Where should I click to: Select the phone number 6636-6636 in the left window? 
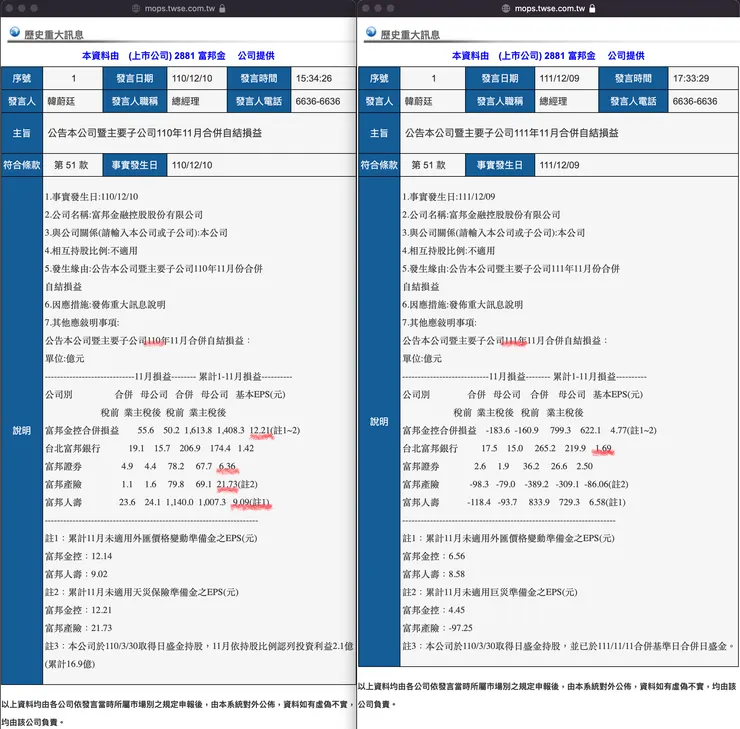coord(318,101)
